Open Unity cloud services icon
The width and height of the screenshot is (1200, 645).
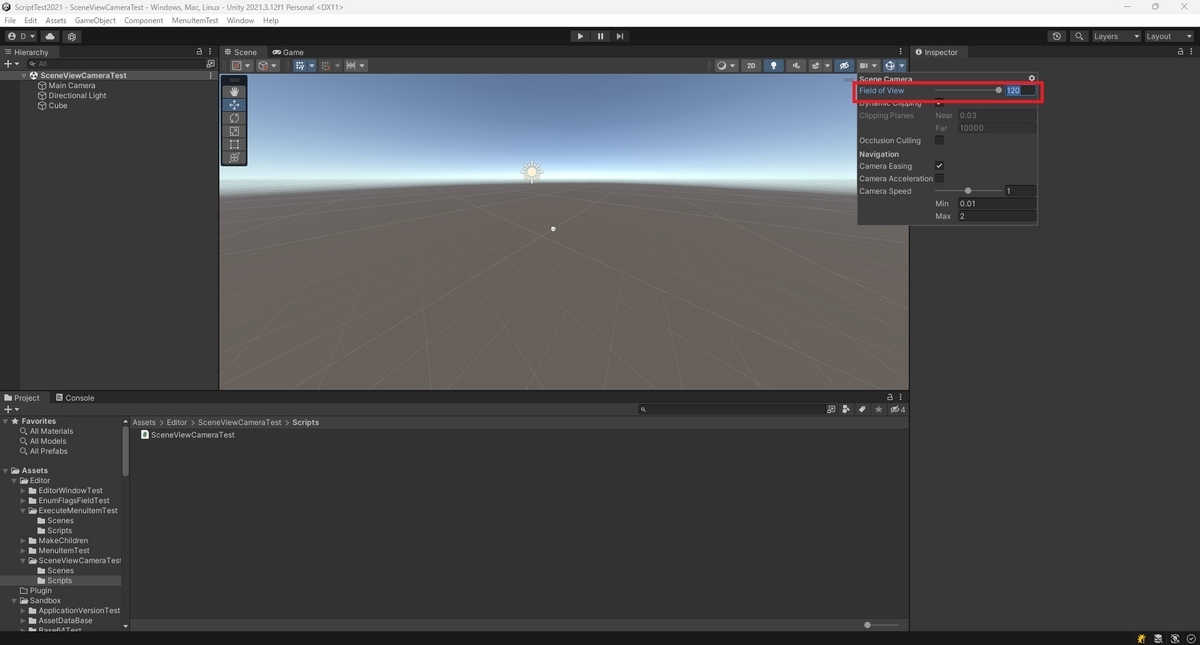(50, 36)
